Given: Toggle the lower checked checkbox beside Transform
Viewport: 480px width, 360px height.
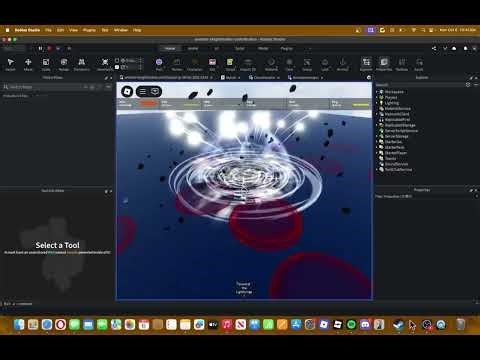Looking at the screenshot, I should 117,67.
